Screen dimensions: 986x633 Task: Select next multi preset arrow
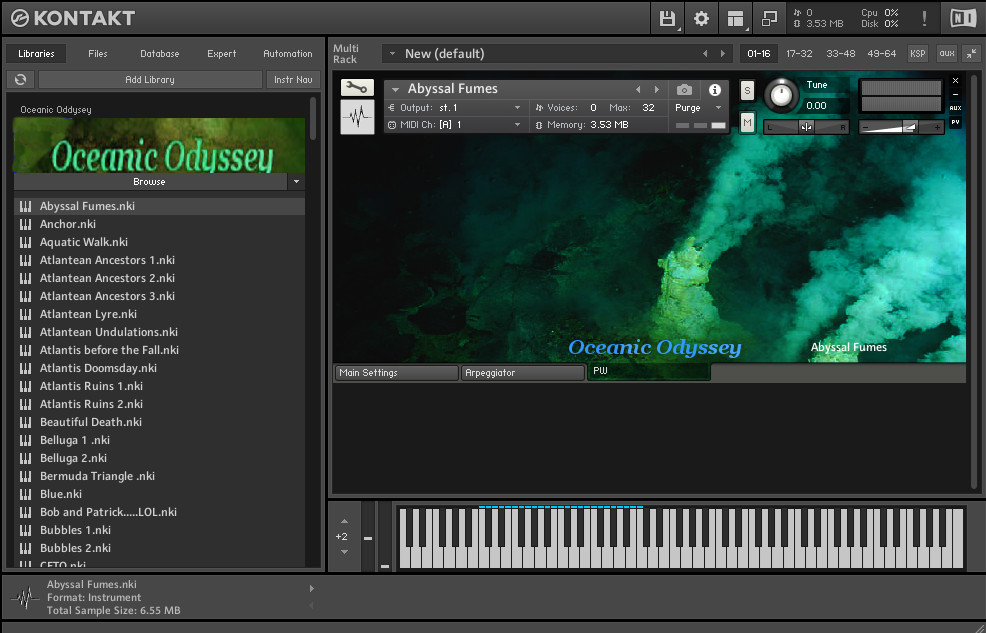pos(723,54)
